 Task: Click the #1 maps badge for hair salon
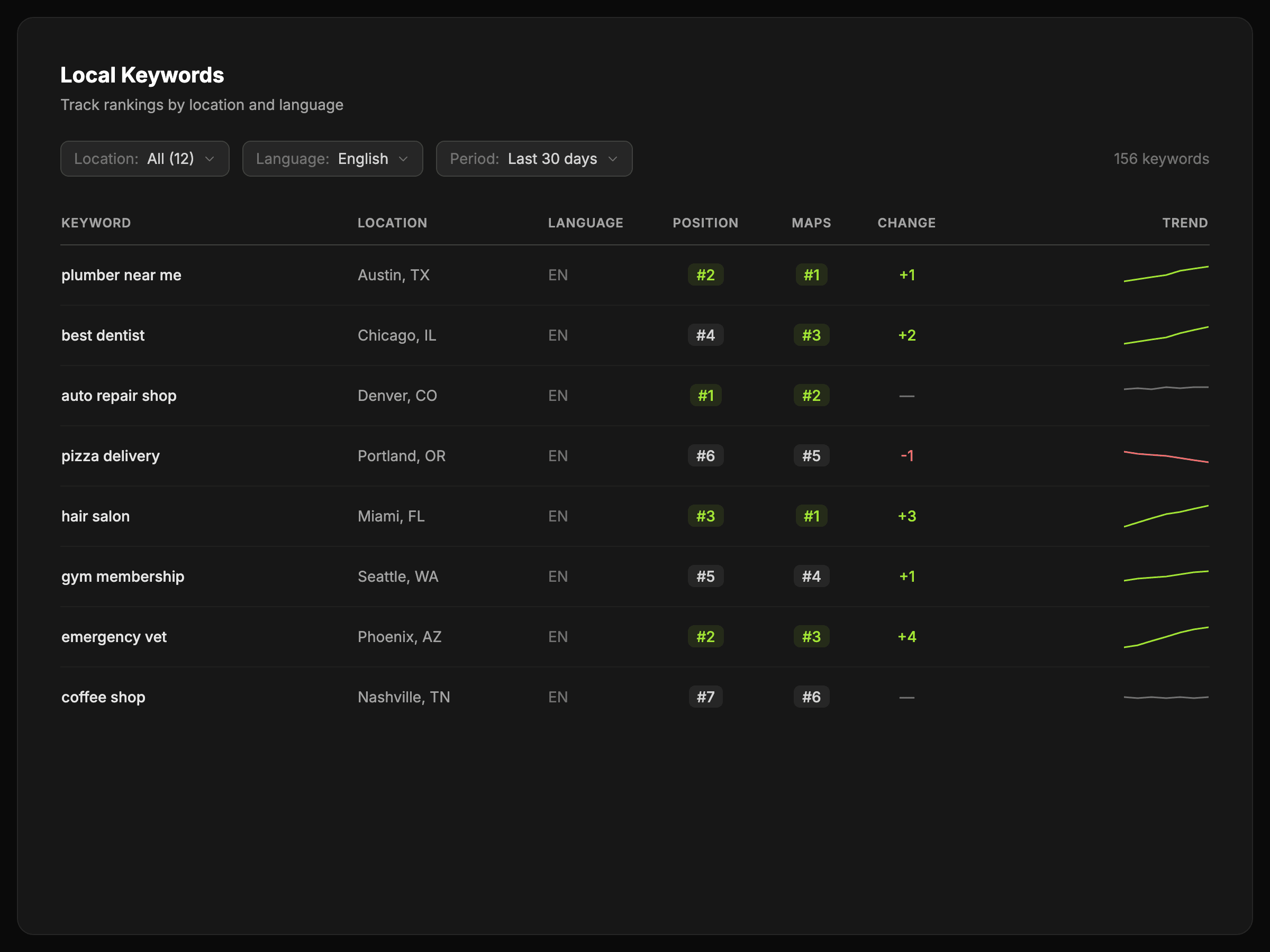811,516
